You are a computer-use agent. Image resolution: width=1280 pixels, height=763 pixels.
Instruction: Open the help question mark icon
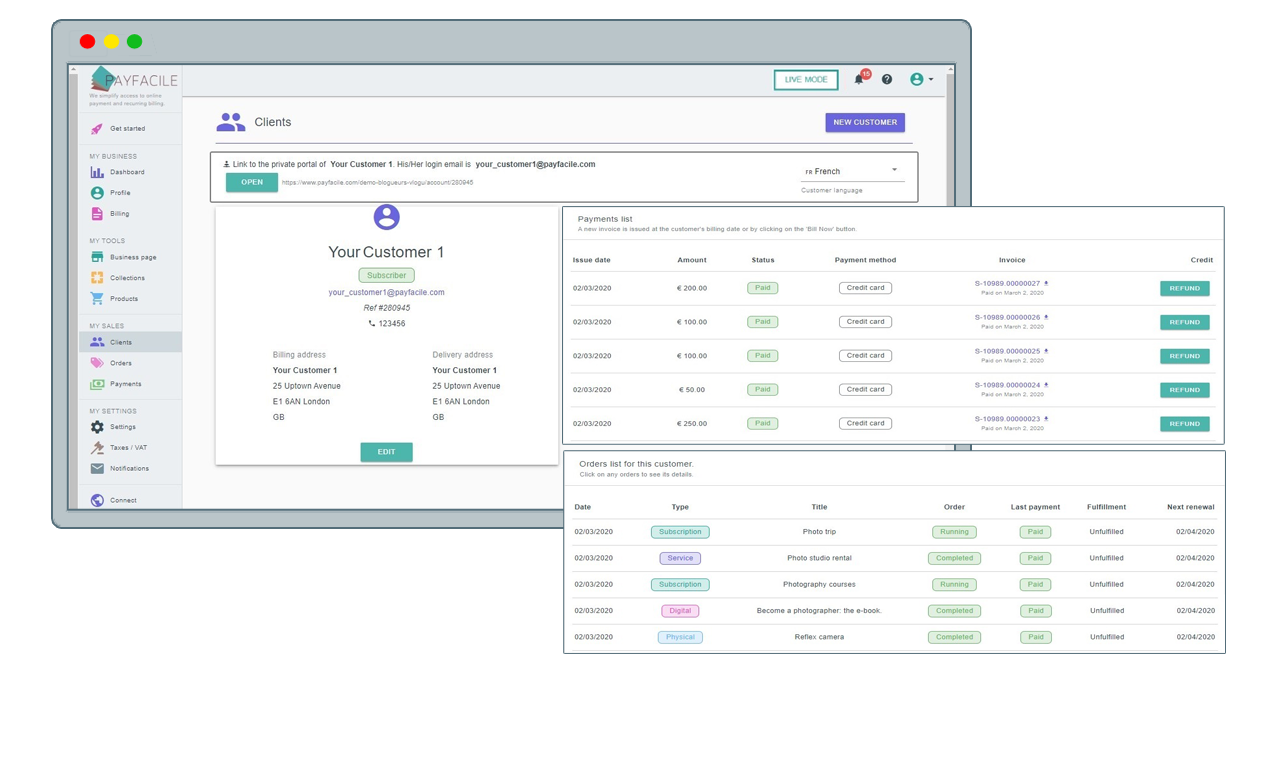pos(887,80)
